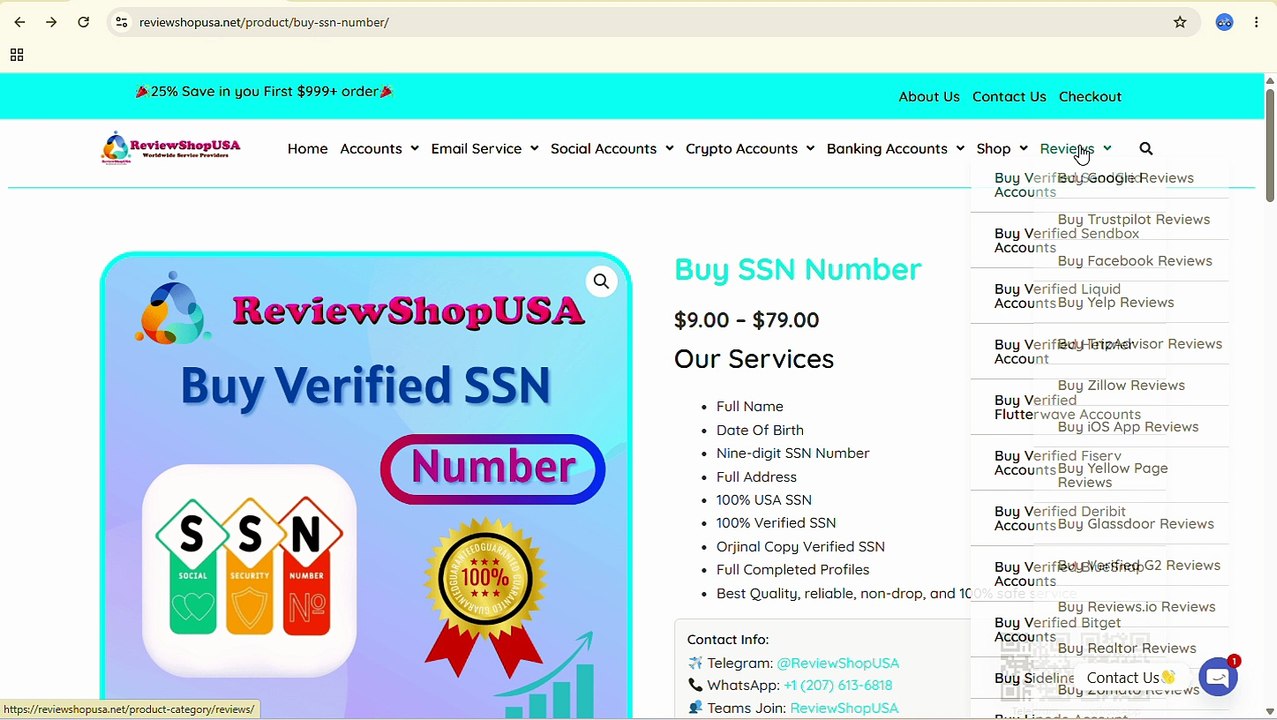Image resolution: width=1277 pixels, height=720 pixels.
Task: Open site search magnifier in navigation
Action: tap(1146, 148)
